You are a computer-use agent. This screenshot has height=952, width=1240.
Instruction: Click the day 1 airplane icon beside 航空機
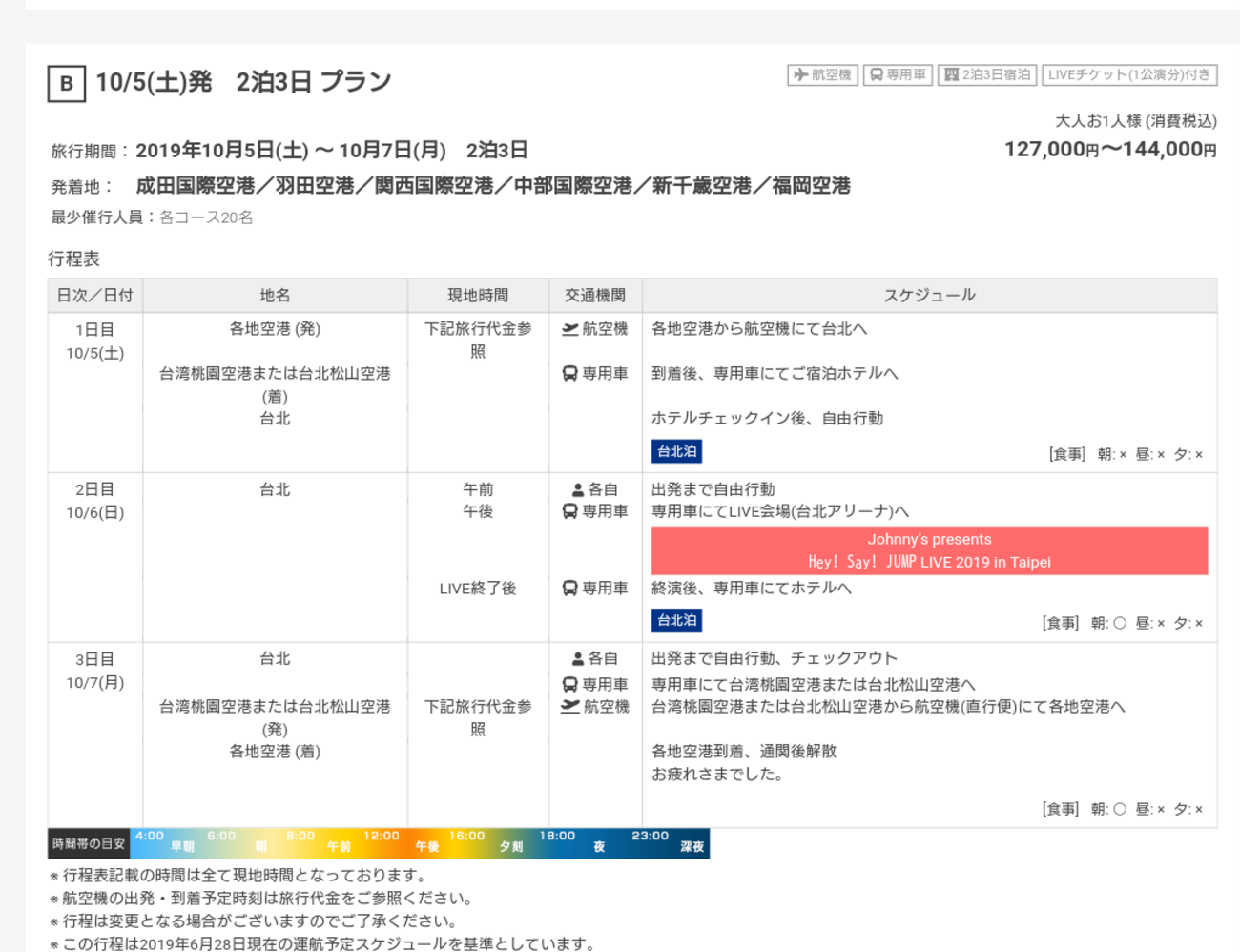pyautogui.click(x=570, y=329)
